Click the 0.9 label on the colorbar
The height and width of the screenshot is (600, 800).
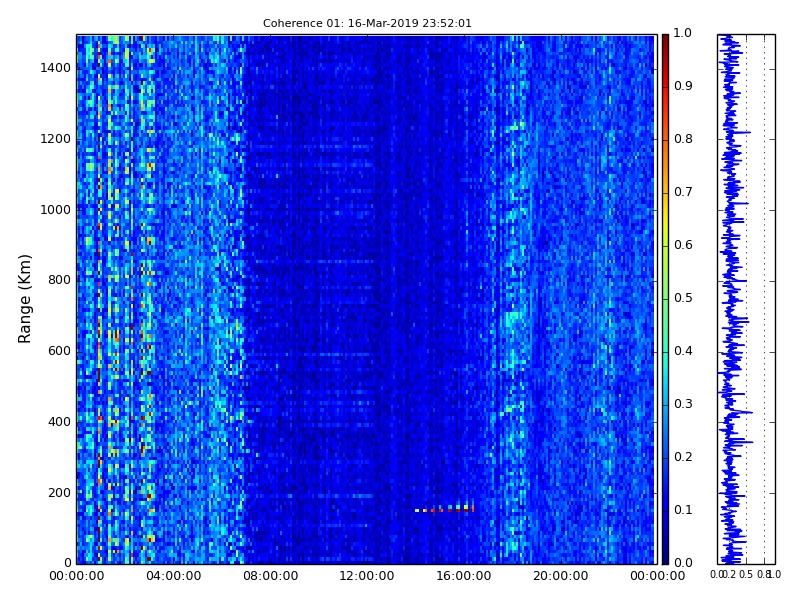click(x=683, y=86)
